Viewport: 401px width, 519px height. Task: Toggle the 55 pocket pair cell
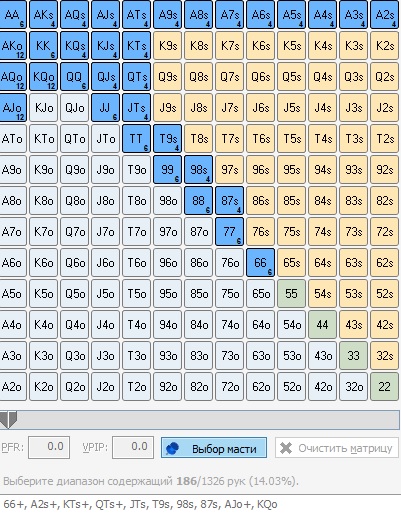tap(291, 294)
